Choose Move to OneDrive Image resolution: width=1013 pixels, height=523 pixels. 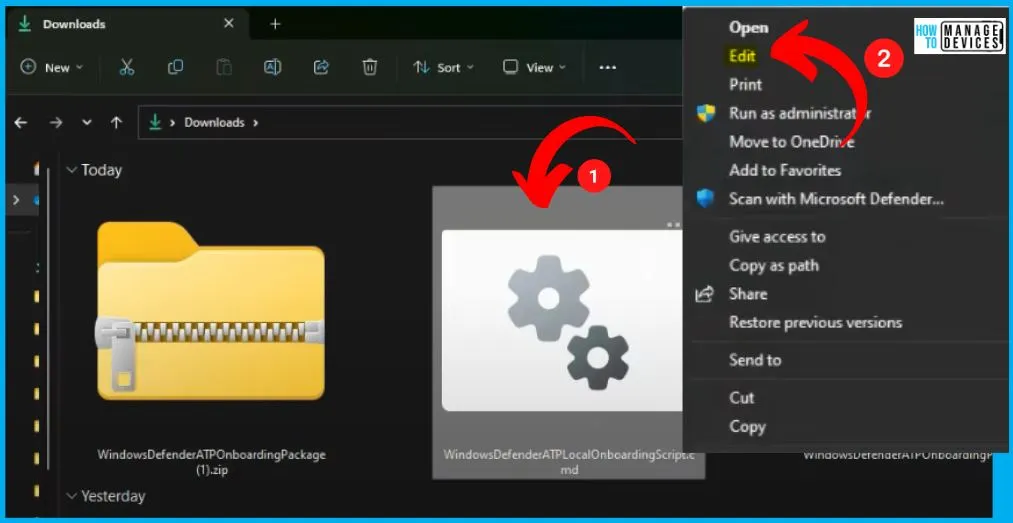point(792,141)
